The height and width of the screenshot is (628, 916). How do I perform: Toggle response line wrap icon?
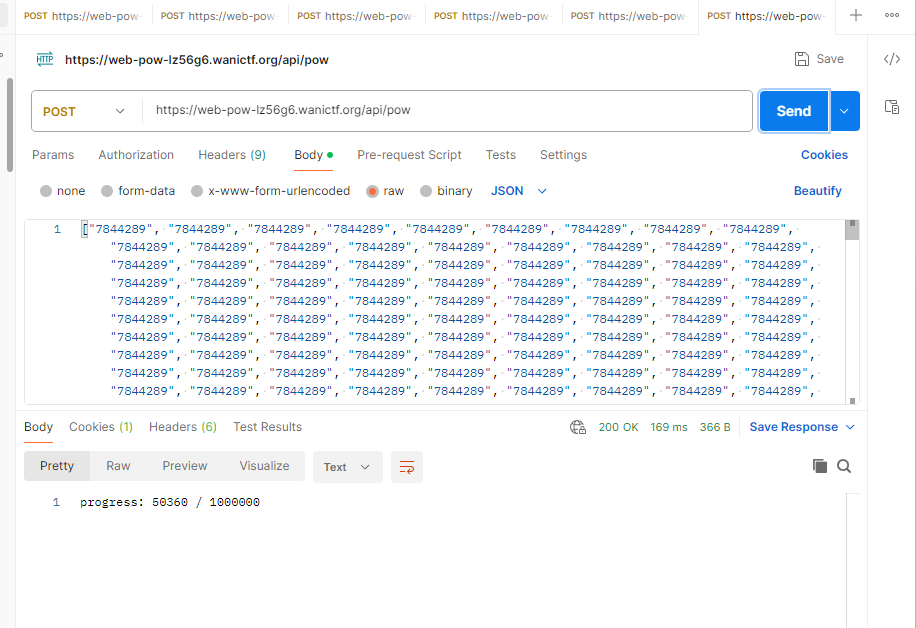407,467
